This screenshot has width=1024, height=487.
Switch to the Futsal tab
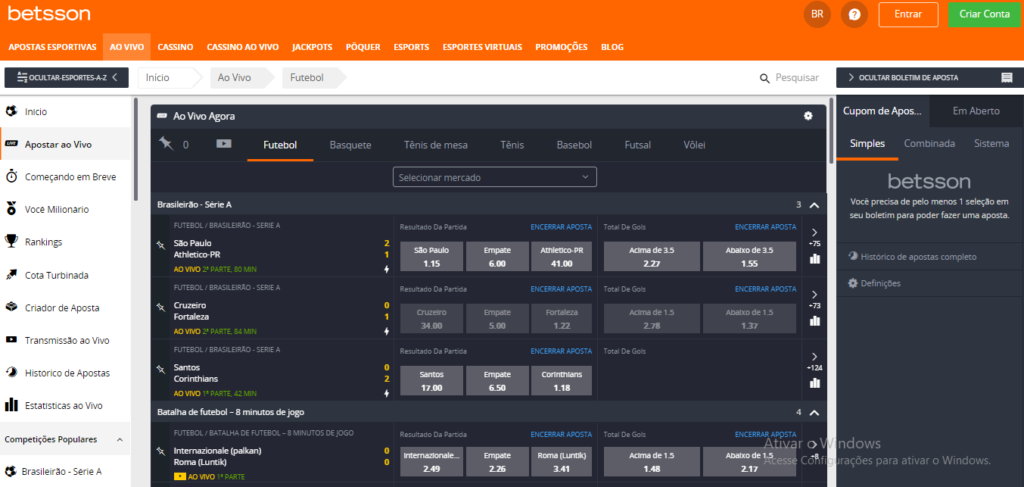[x=637, y=145]
